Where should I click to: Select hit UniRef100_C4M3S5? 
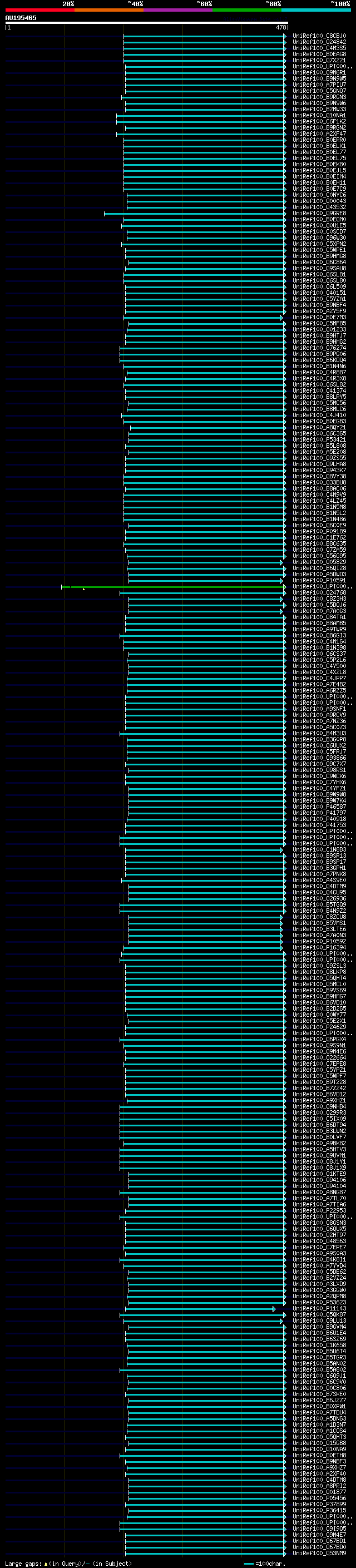coord(319,48)
